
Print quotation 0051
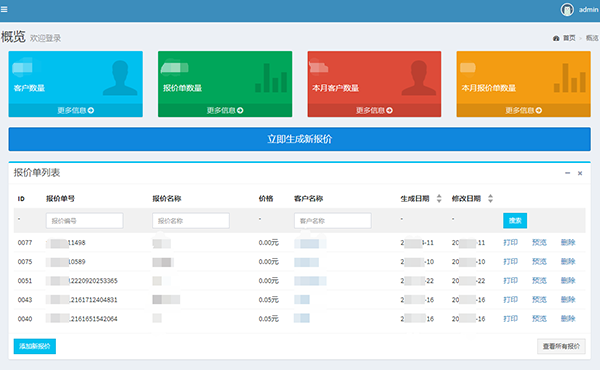[510, 281]
